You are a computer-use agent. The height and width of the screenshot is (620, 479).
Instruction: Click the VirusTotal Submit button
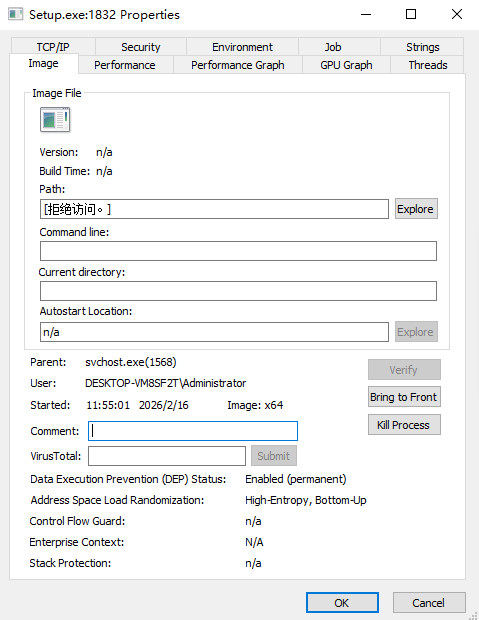(x=274, y=456)
